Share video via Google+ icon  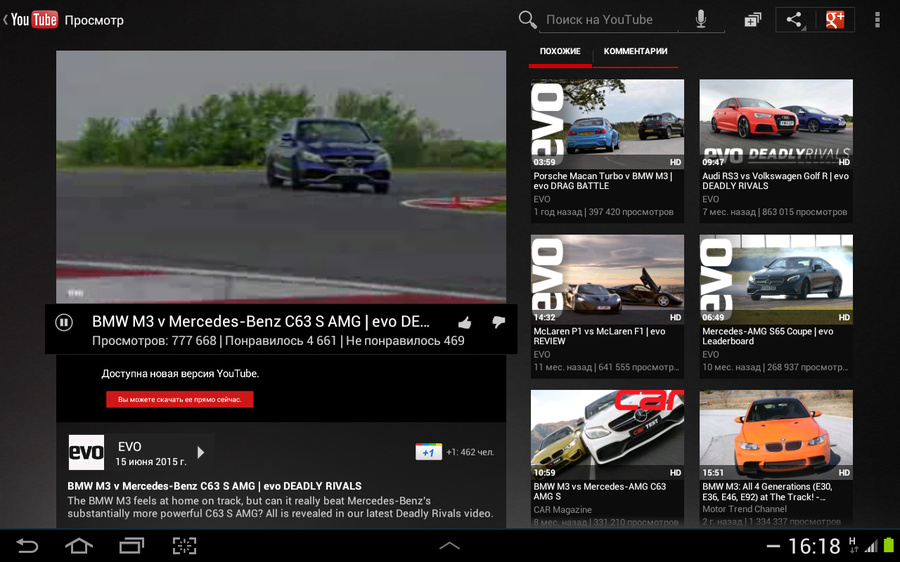tap(835, 20)
